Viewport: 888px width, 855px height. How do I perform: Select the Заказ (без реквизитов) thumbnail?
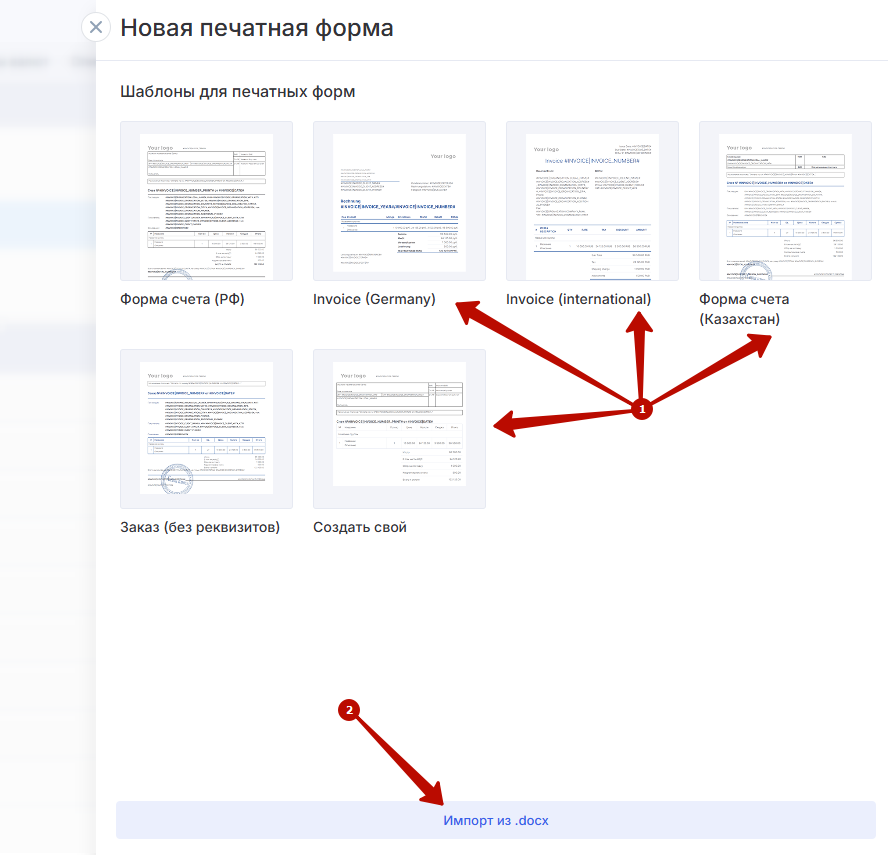pos(206,429)
